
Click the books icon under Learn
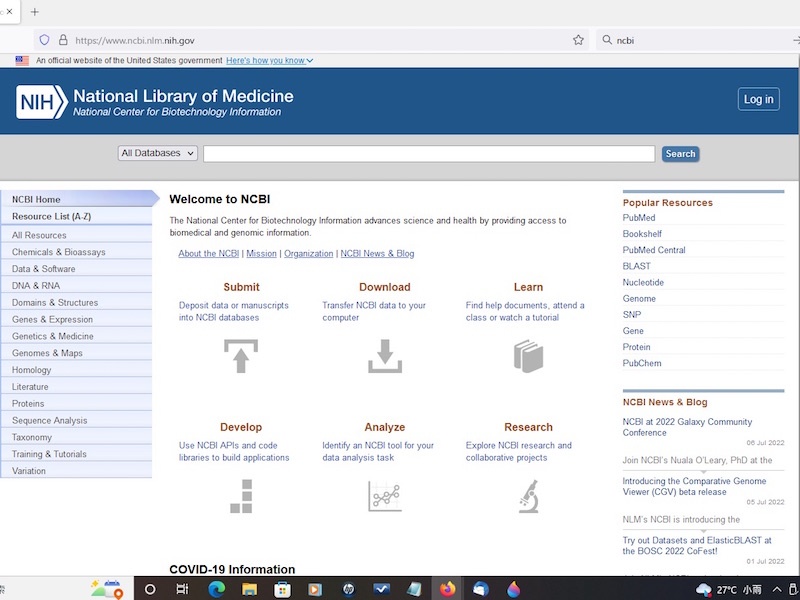click(x=529, y=356)
